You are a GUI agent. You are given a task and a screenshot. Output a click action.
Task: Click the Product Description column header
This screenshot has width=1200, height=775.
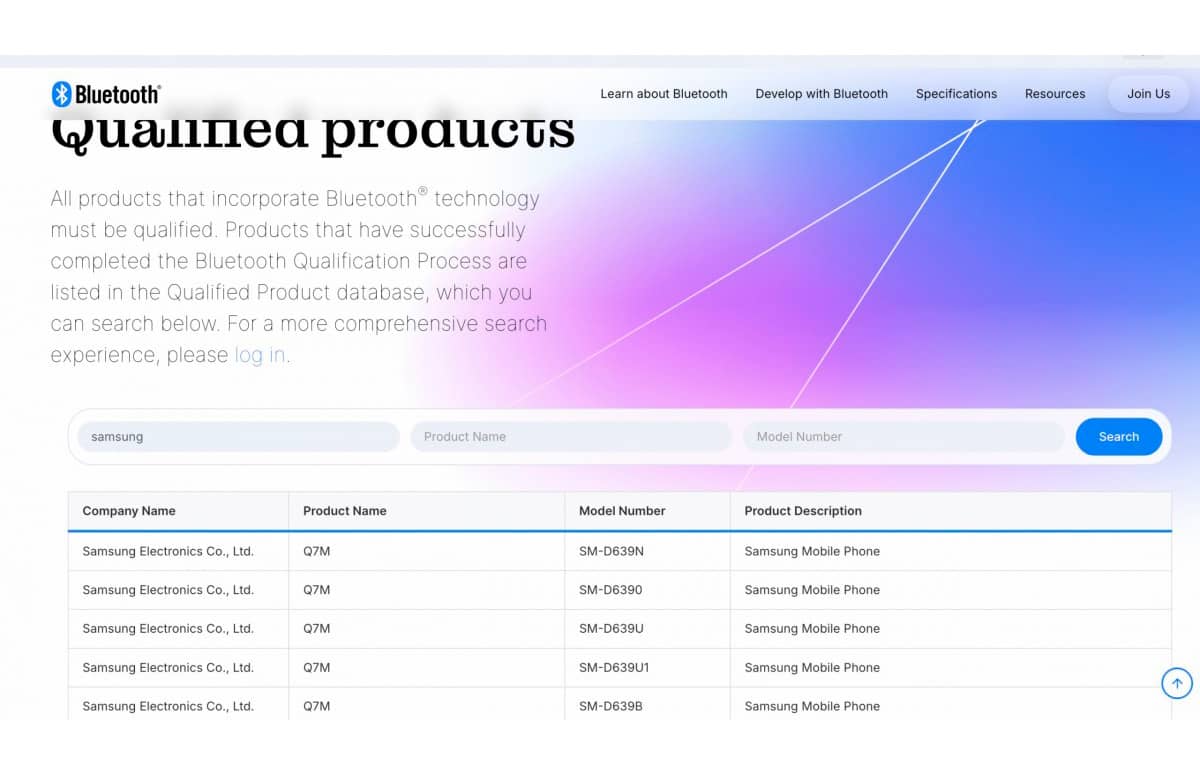[803, 511]
